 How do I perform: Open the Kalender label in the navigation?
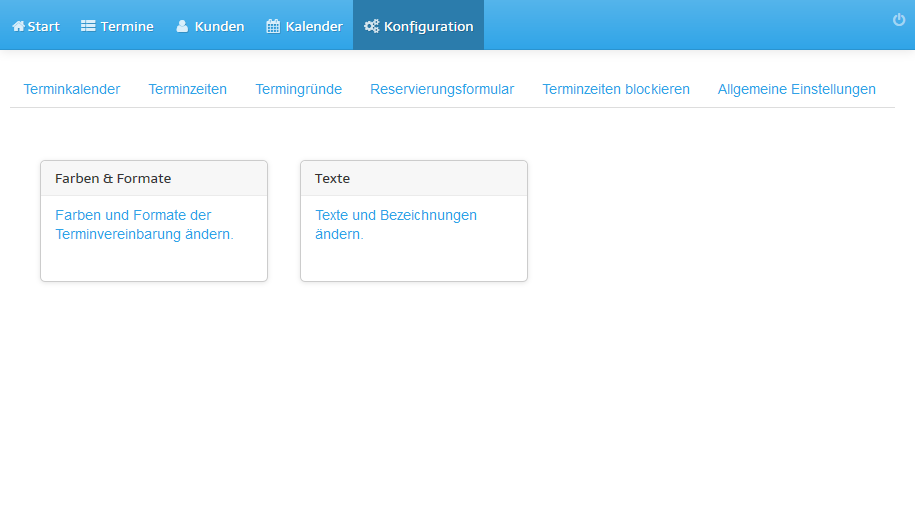coord(314,26)
